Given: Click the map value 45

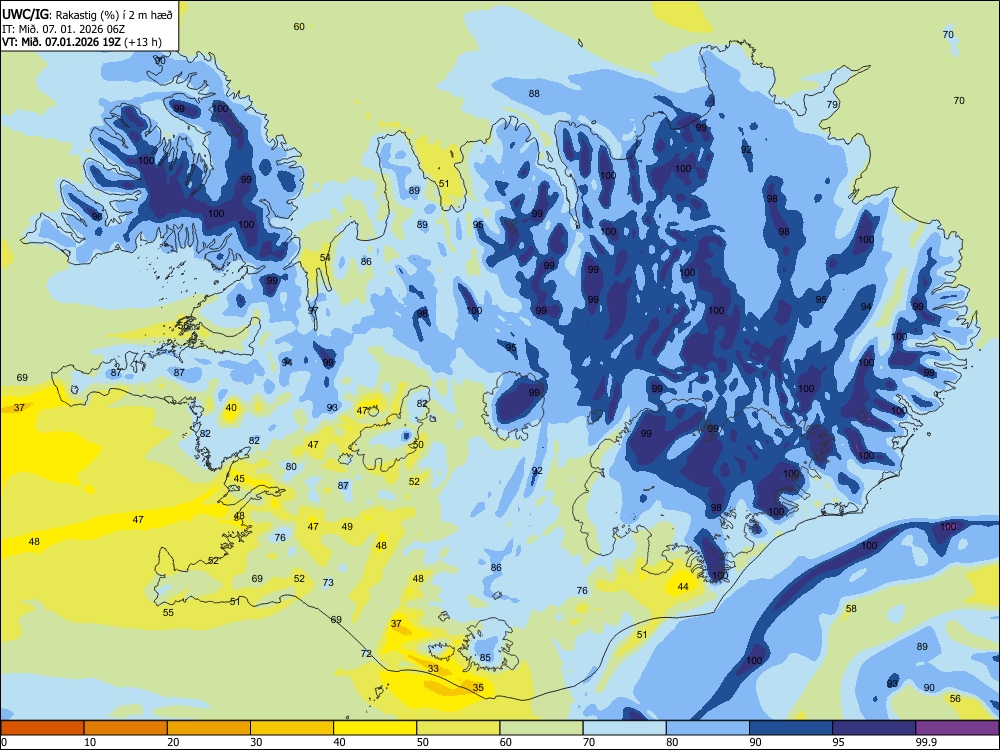Looking at the screenshot, I should 239,478.
